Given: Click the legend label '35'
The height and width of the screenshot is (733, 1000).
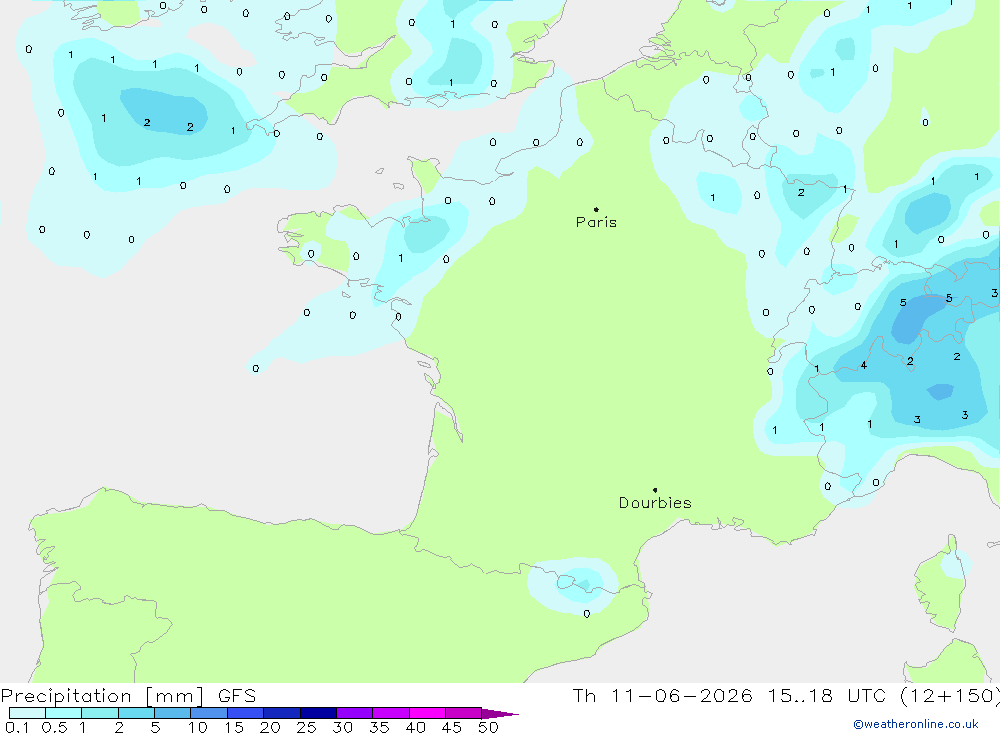Looking at the screenshot, I should point(379,727).
